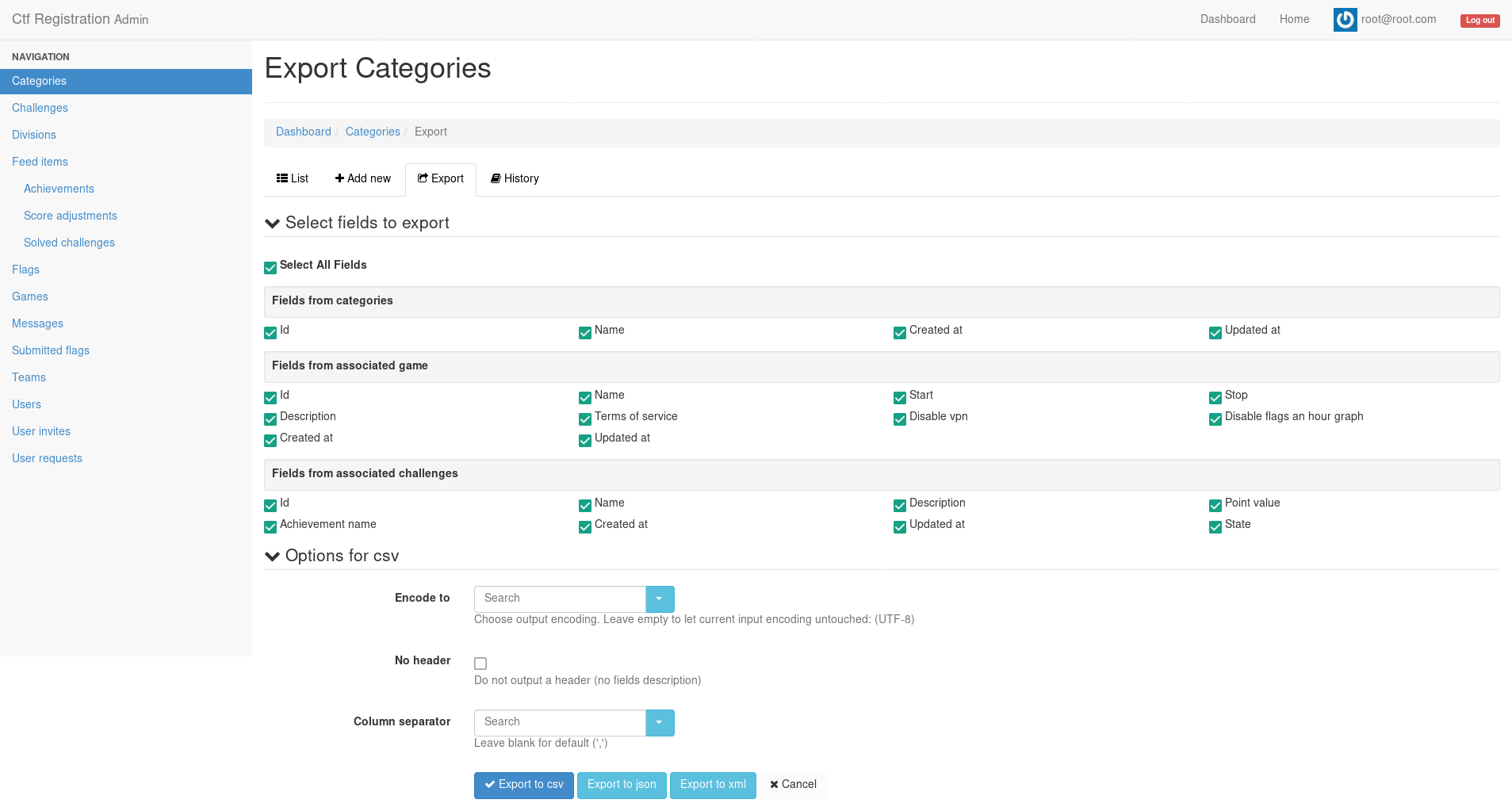
Task: Uncheck Terms of service under associated game
Action: (585, 419)
